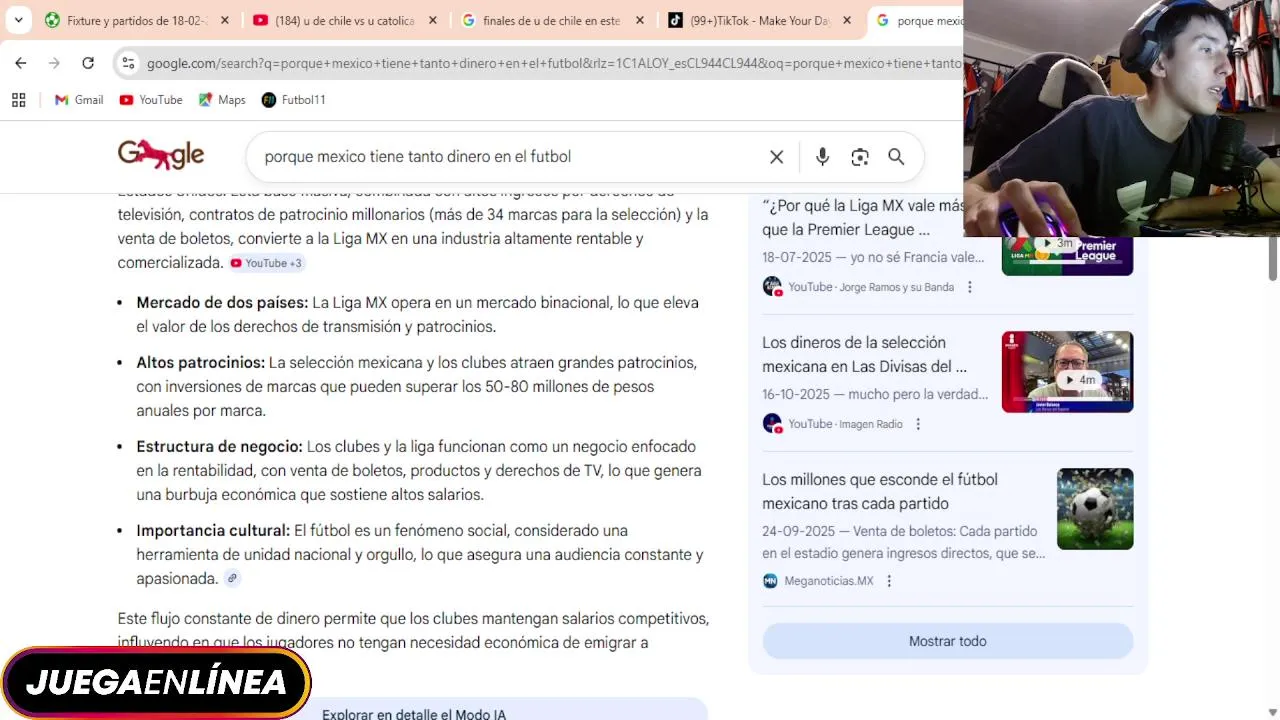The height and width of the screenshot is (720, 1280).
Task: Start voice search with microphone icon
Action: point(822,157)
